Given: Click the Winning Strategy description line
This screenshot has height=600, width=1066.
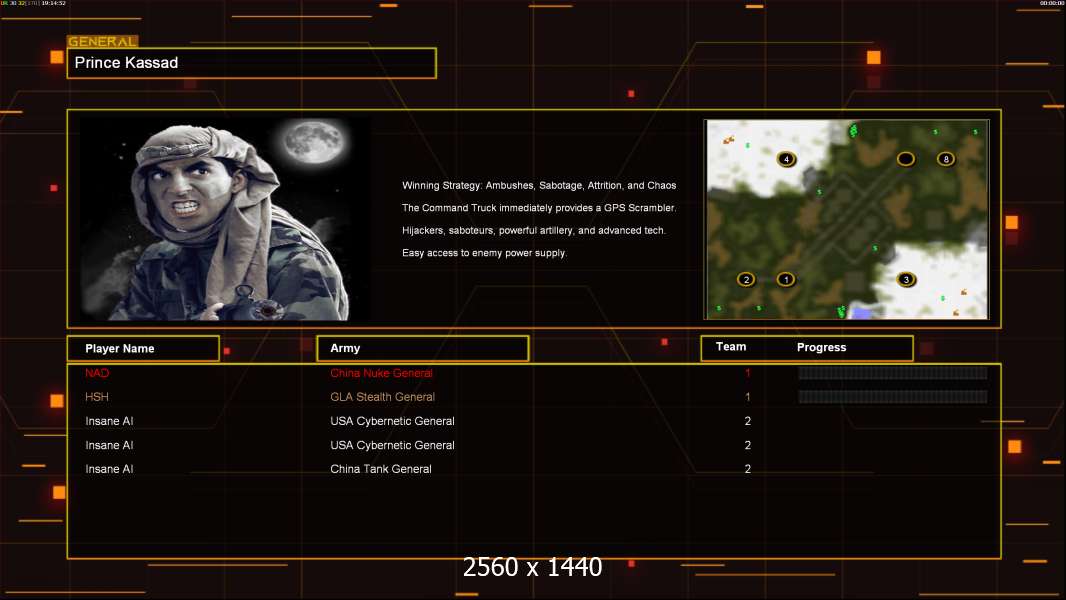Looking at the screenshot, I should click(x=539, y=186).
